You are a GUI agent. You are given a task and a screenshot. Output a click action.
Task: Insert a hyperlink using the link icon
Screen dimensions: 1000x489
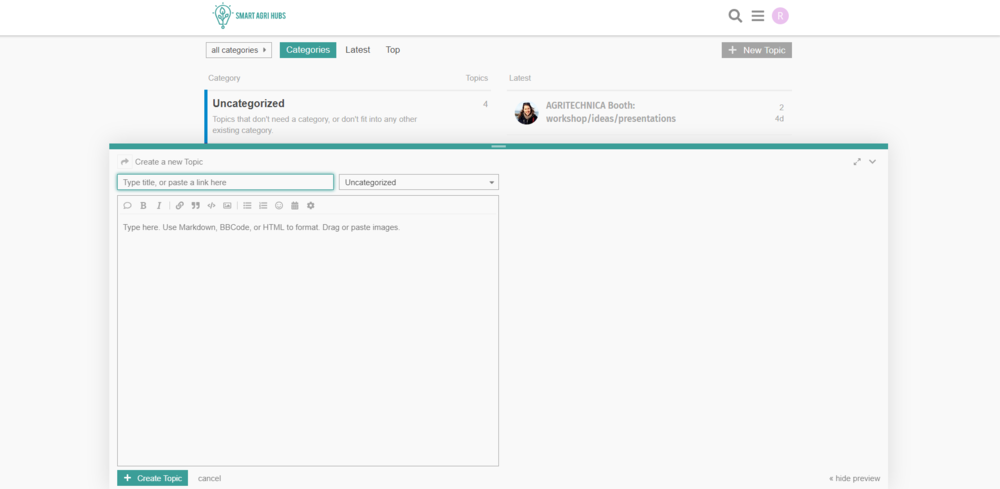(180, 205)
